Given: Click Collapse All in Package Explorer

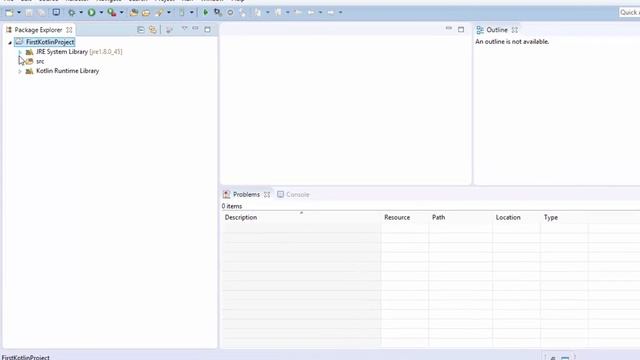Looking at the screenshot, I should point(140,29).
